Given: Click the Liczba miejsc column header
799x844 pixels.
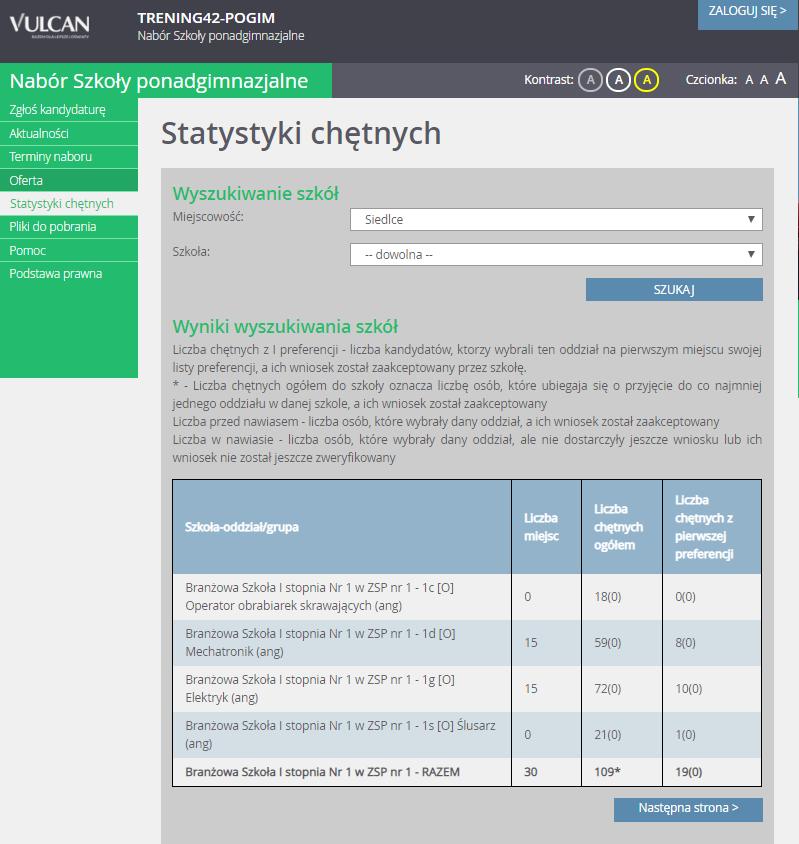Looking at the screenshot, I should (546, 527).
